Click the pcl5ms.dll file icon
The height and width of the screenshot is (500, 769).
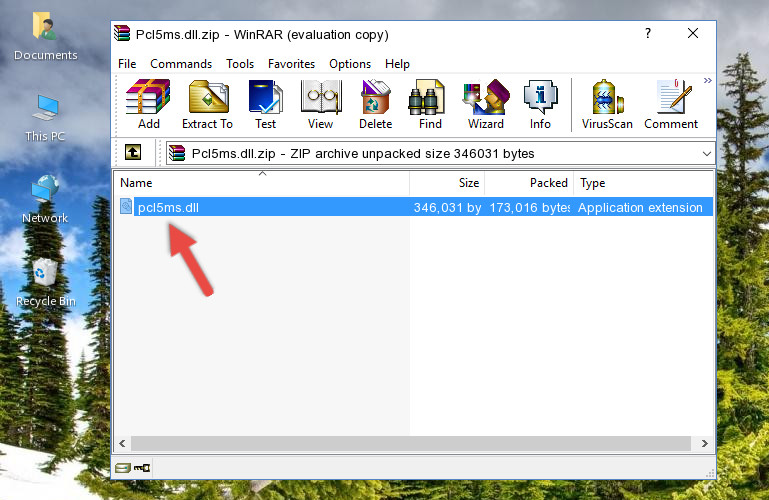click(x=126, y=206)
